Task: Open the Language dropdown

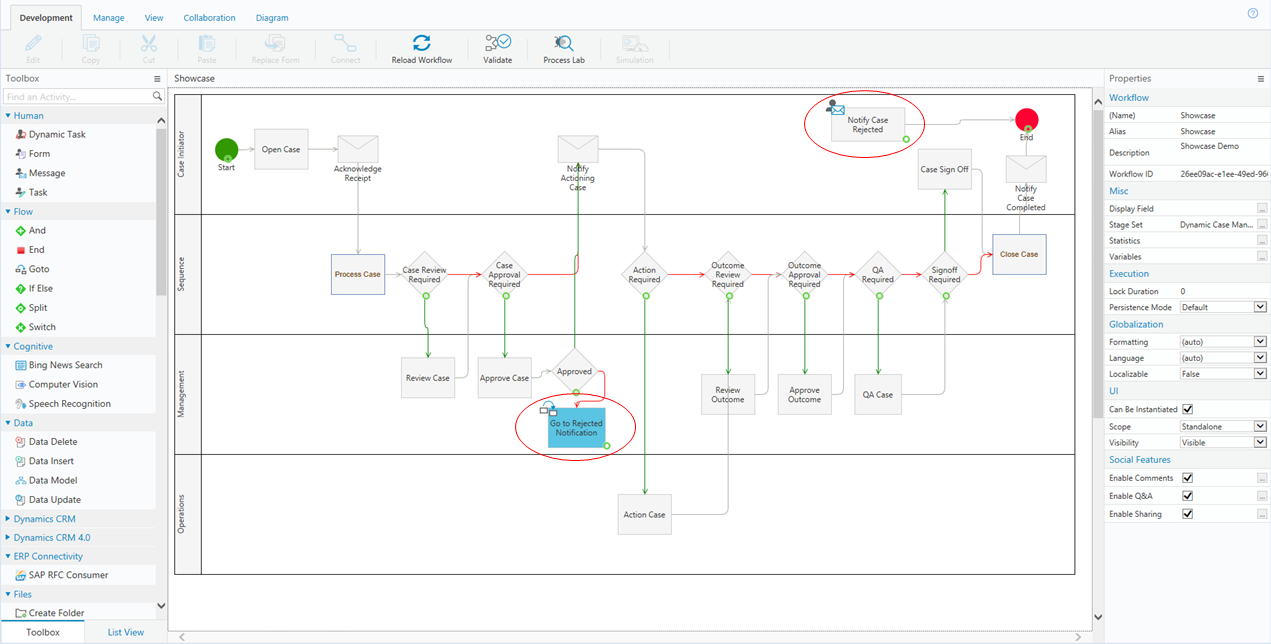Action: pyautogui.click(x=1260, y=358)
